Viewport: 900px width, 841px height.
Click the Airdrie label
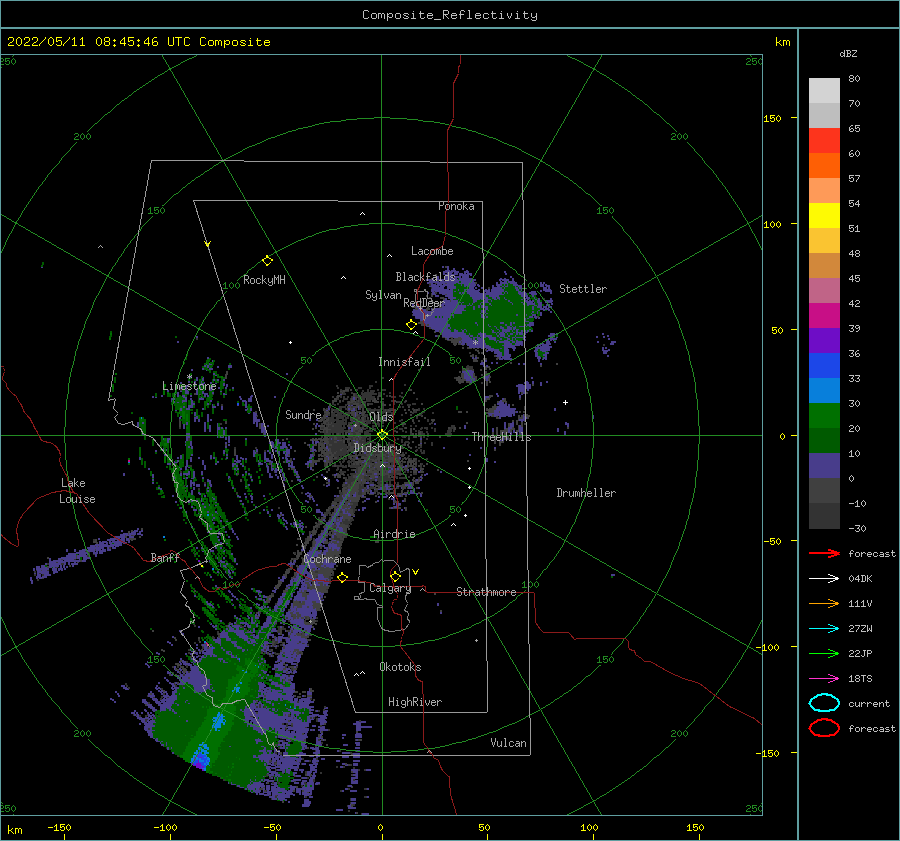click(x=394, y=534)
